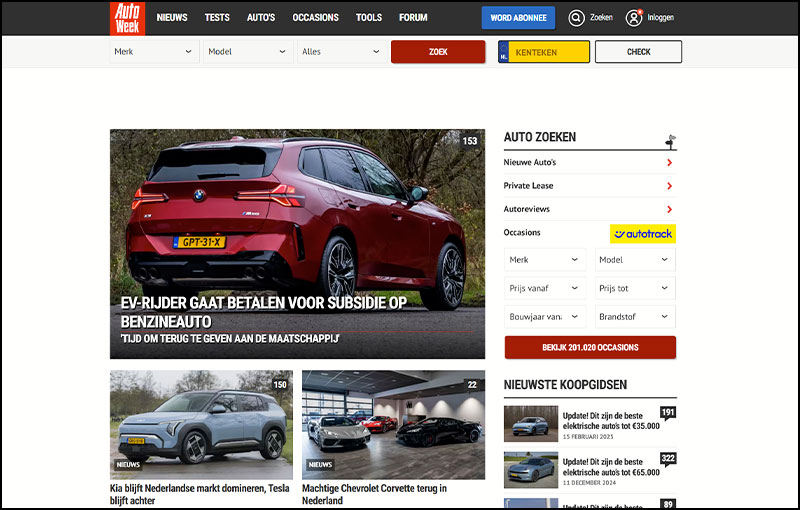Open the 153 comments badge on BMW article
The image size is (800, 510).
470,141
